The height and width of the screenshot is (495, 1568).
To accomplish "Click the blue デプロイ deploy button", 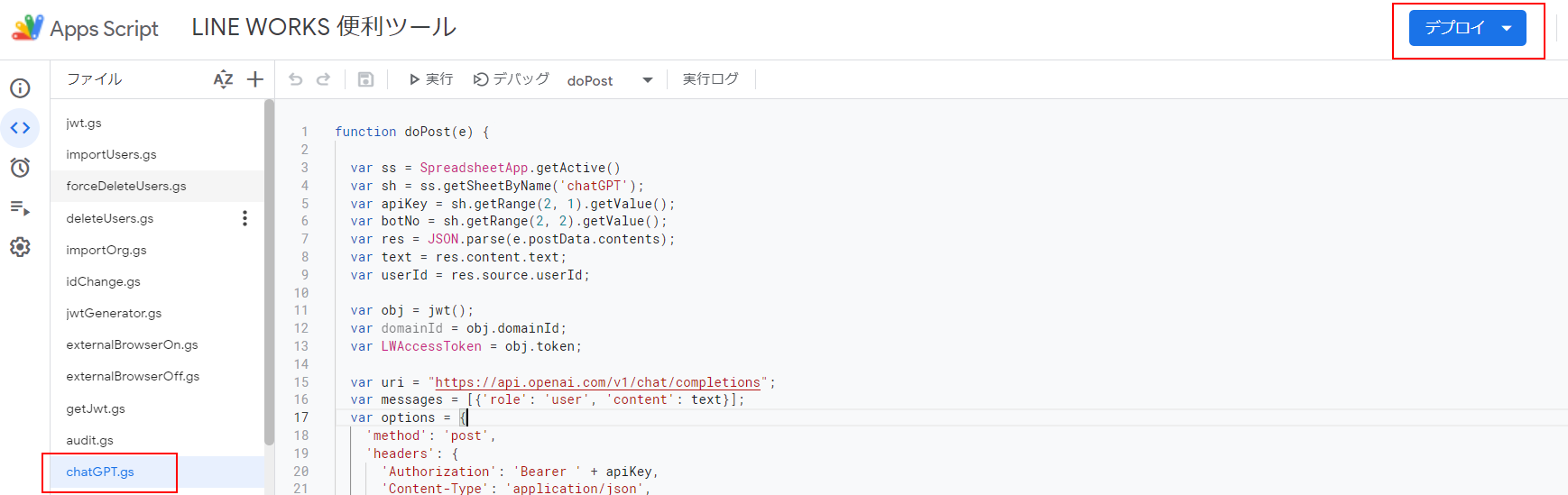I will [x=1467, y=28].
